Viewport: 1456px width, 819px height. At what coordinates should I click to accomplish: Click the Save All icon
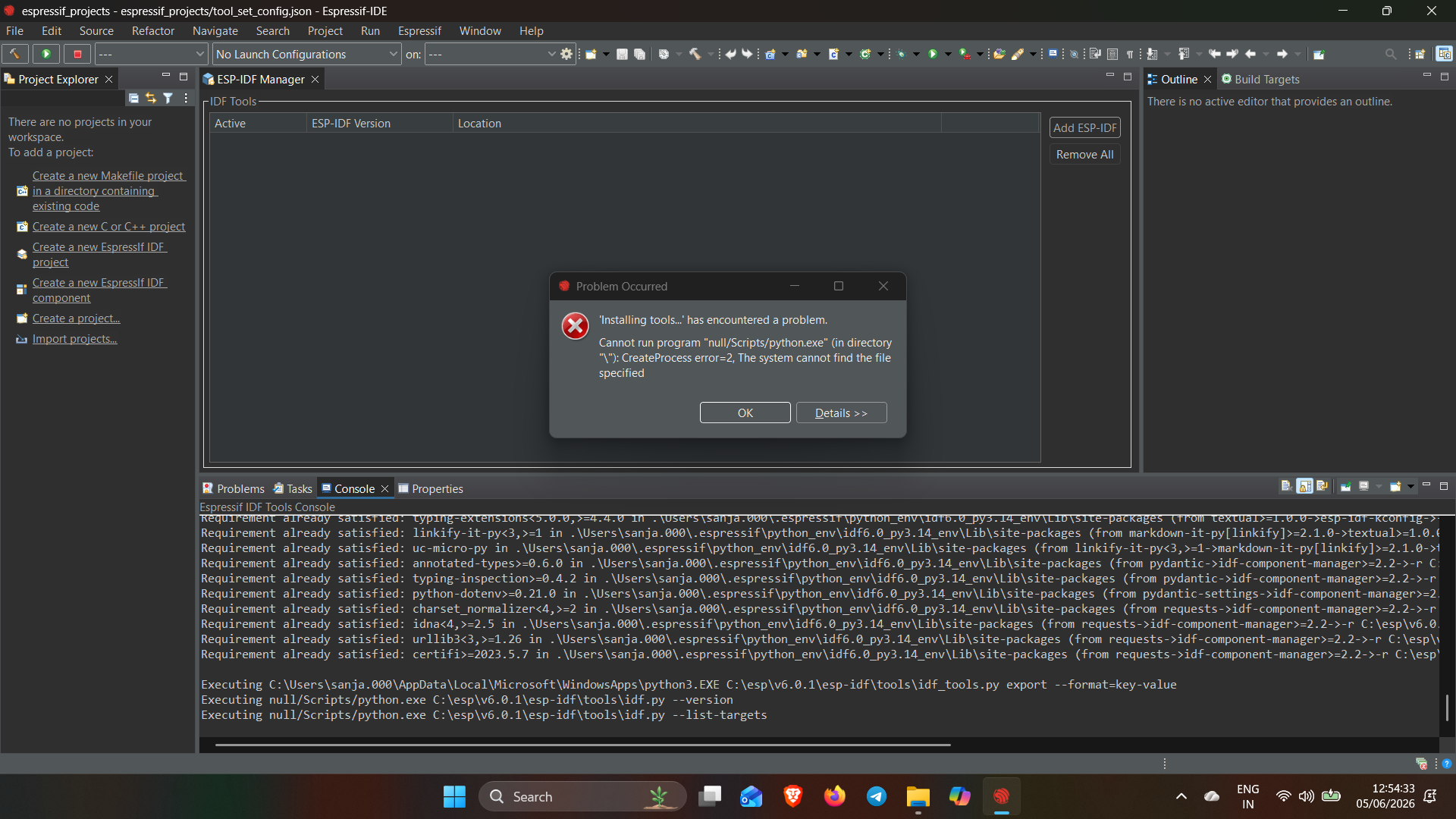click(x=639, y=55)
